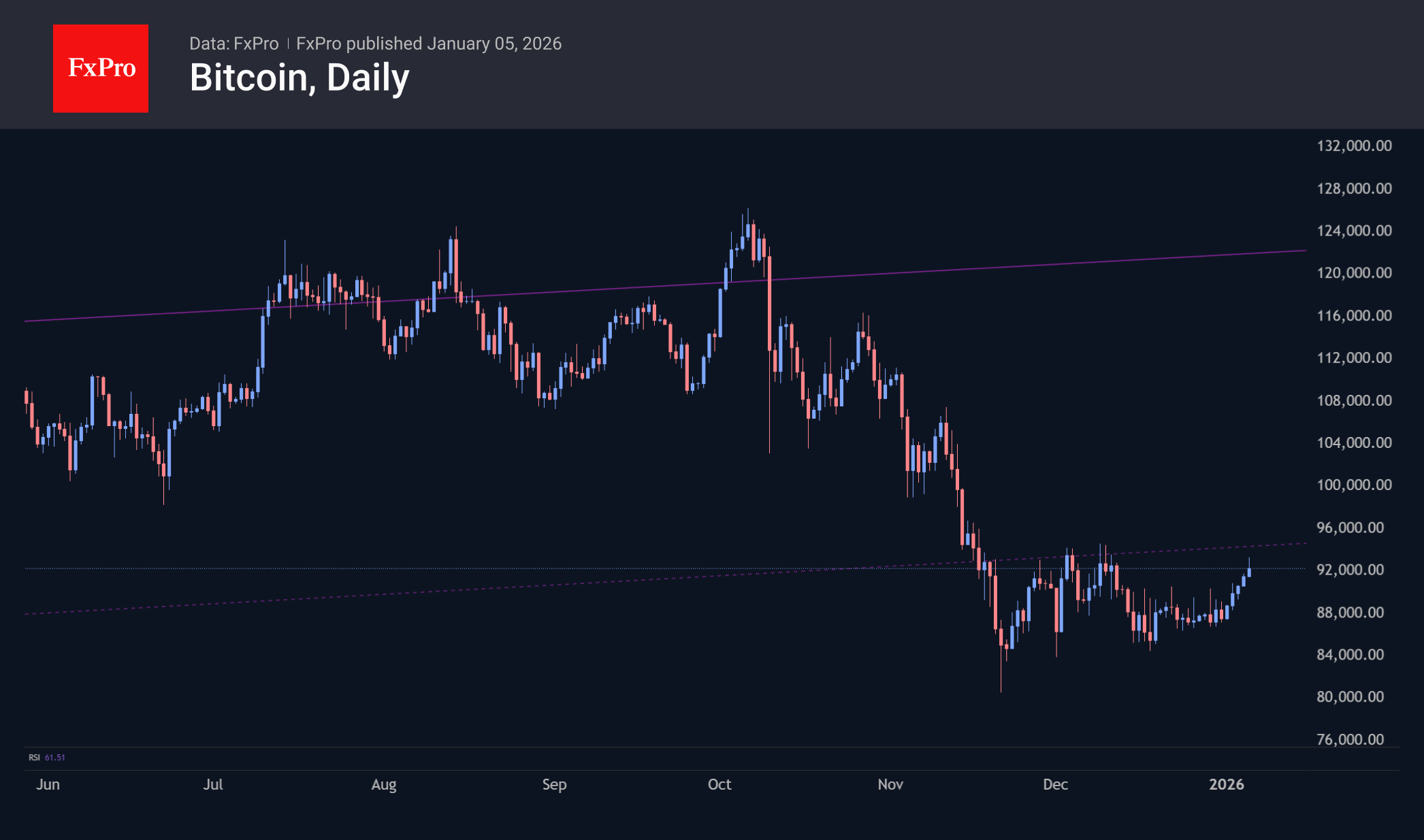Screen dimensions: 1424x840
Task: Click the 76,000.00 price axis label
Action: pyautogui.click(x=1350, y=739)
